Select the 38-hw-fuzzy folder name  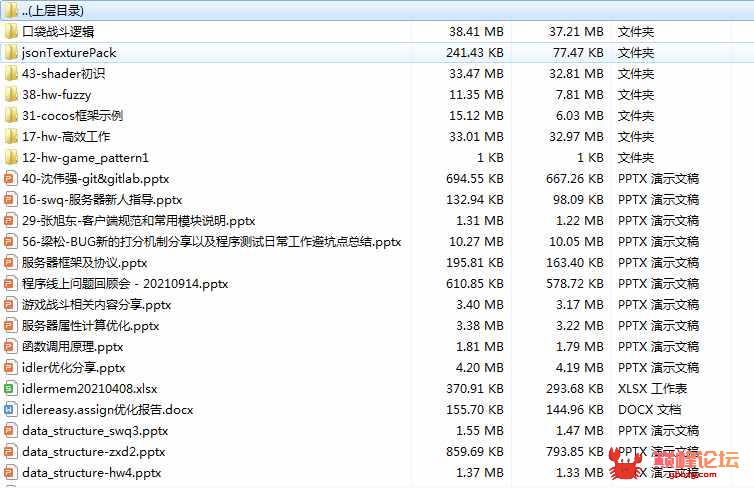[56, 95]
